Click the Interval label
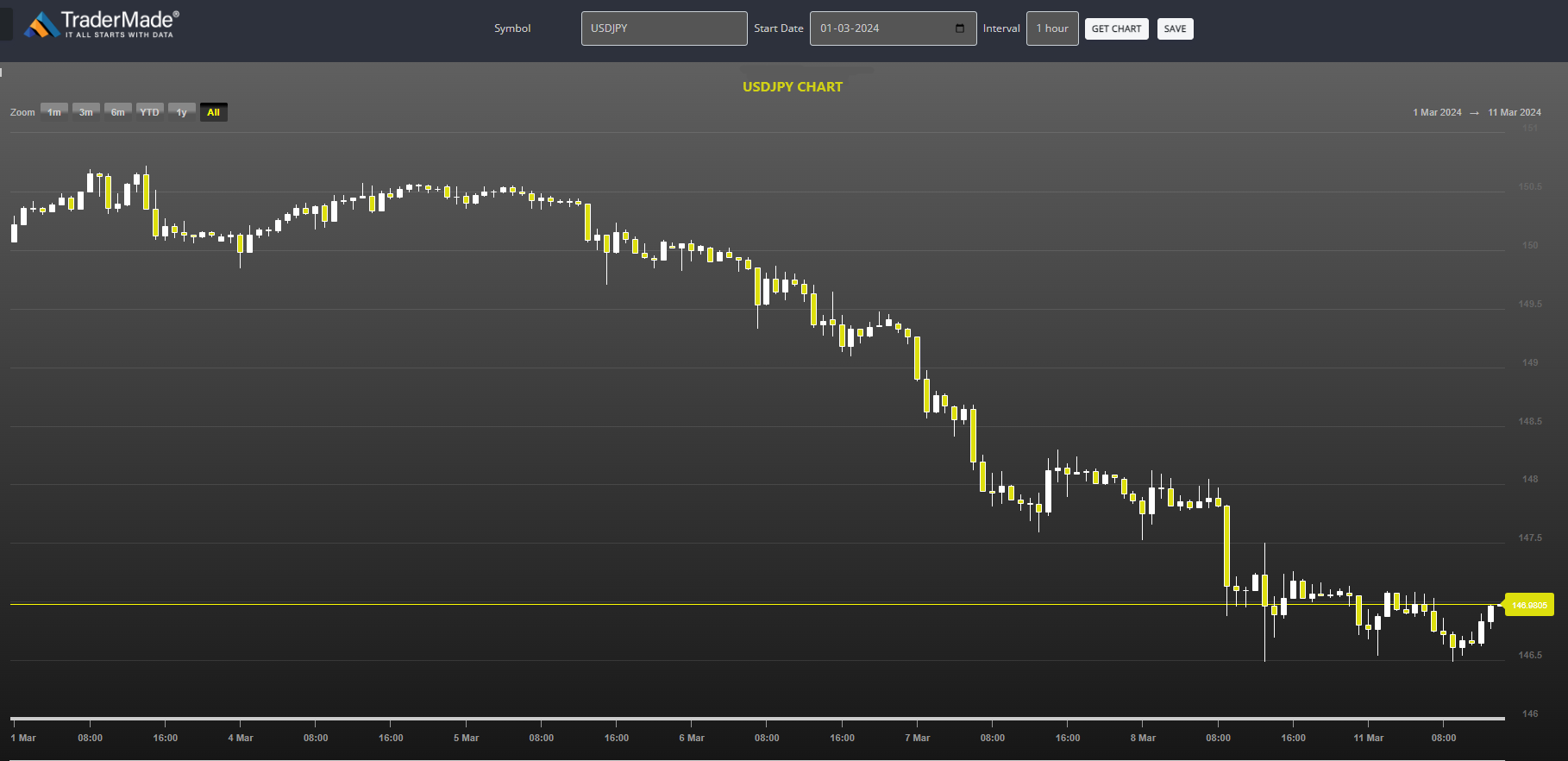 point(1001,28)
